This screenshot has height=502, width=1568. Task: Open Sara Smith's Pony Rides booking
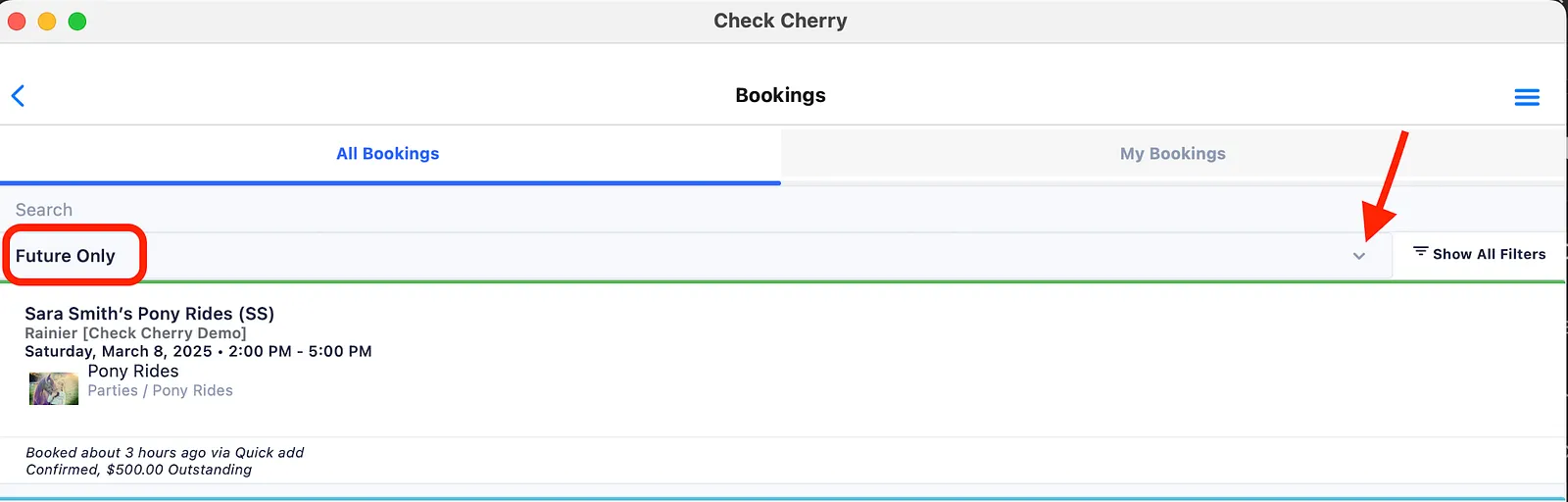point(149,314)
